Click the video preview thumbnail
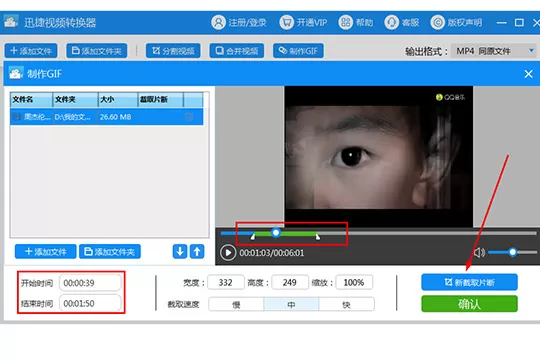This screenshot has height=360, width=540. click(x=378, y=156)
